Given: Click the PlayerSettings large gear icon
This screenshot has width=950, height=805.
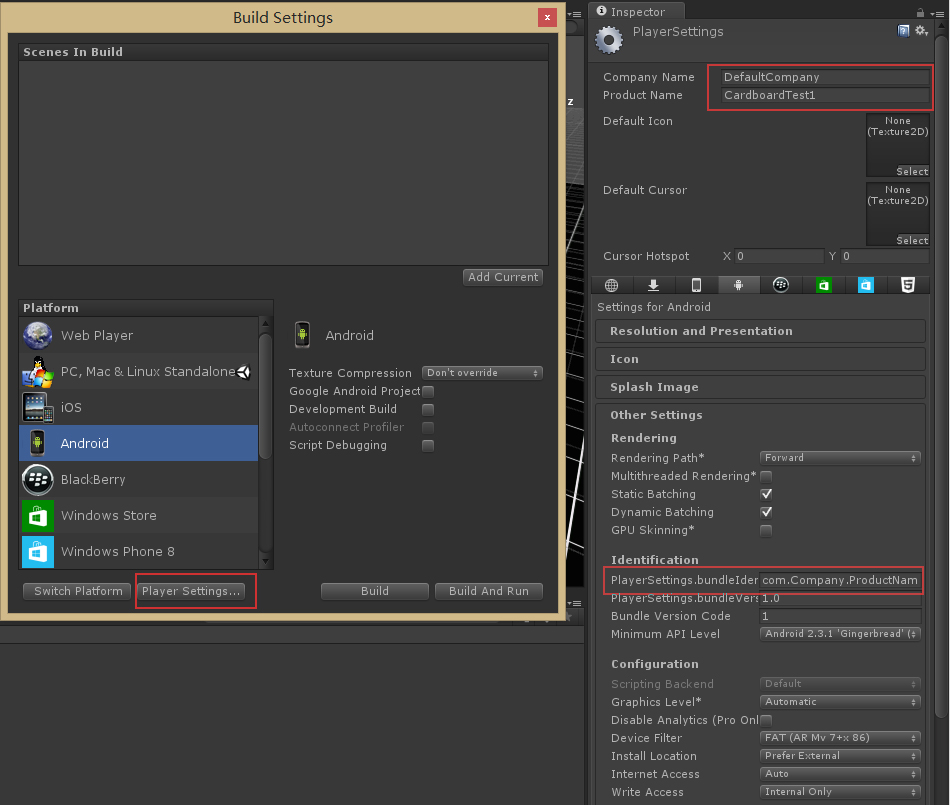Looking at the screenshot, I should pyautogui.click(x=609, y=40).
